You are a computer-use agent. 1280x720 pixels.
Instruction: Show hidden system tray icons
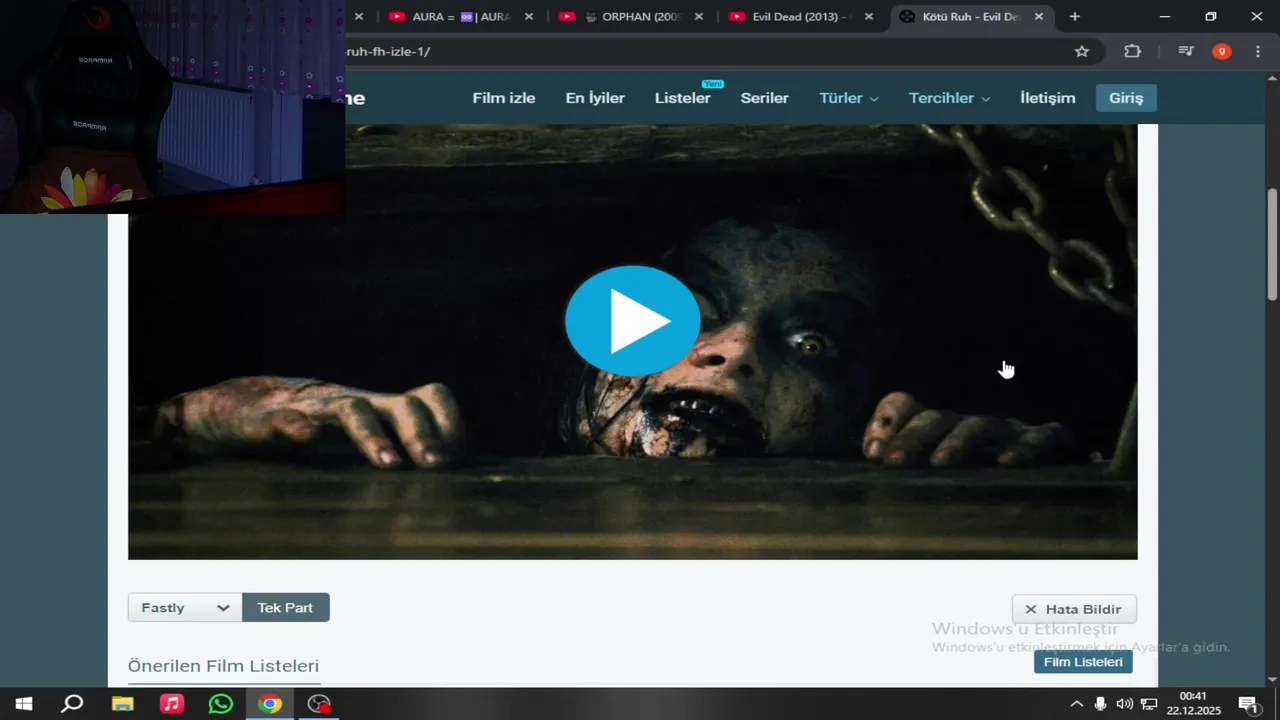coord(1077,704)
